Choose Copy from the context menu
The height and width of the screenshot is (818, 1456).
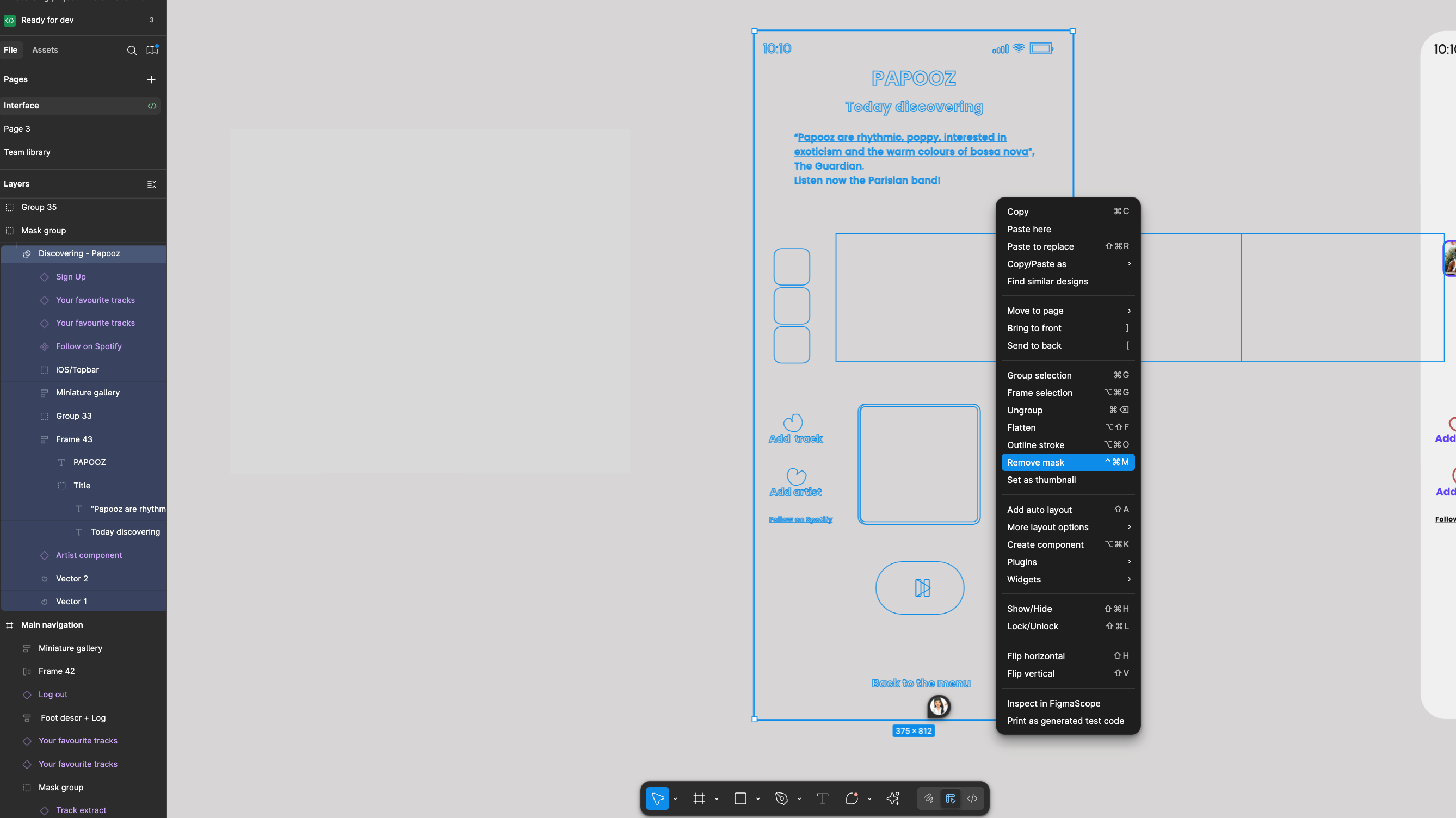[1068, 211]
